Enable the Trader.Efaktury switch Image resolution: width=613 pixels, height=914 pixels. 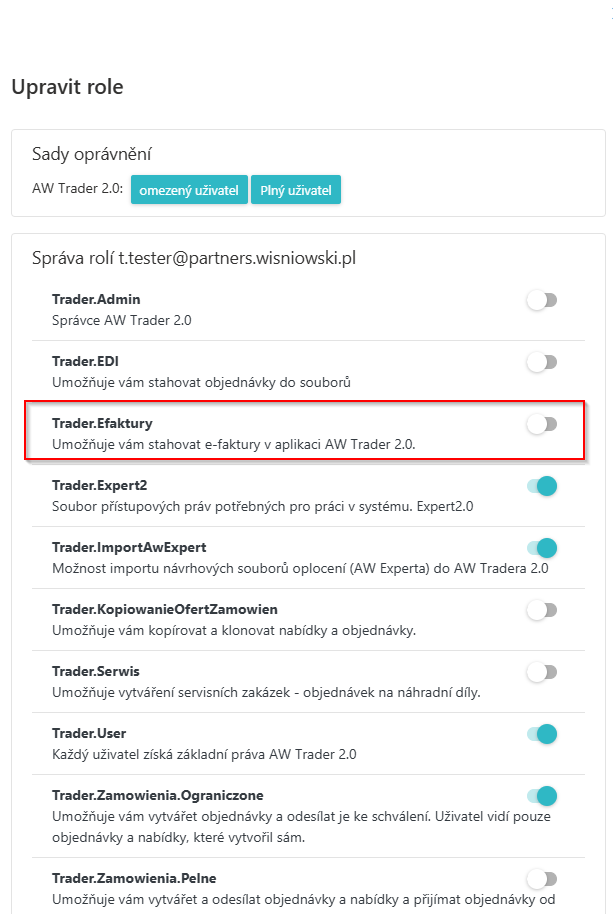point(541,424)
